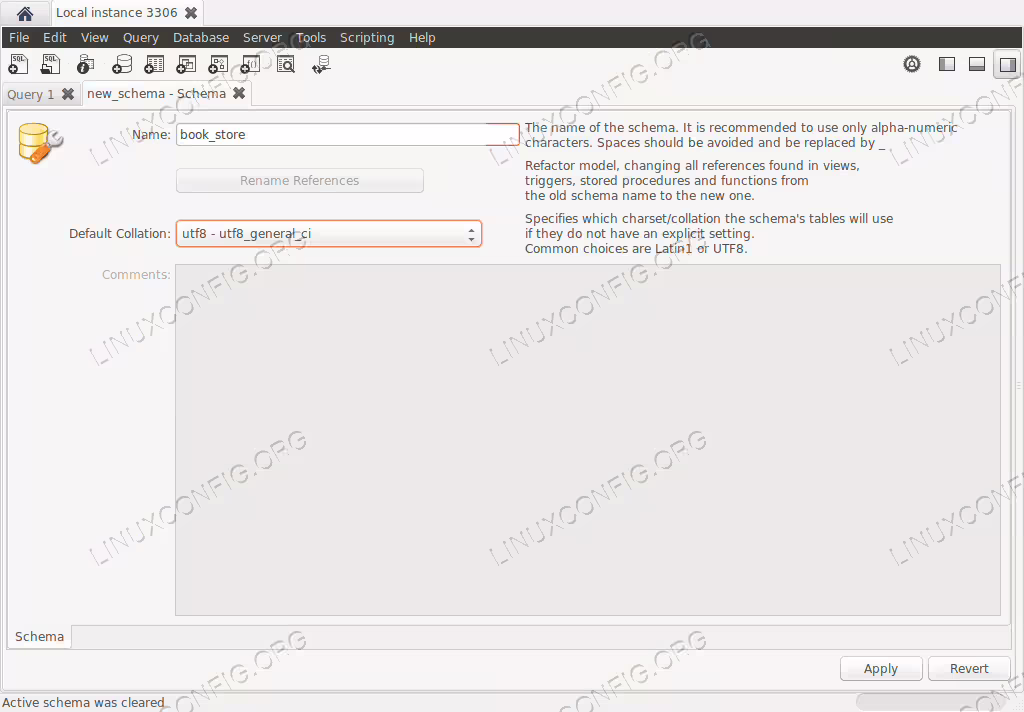Click the 'Active schema was cleared' status text
Screen dimensions: 1024x712
tap(84, 702)
